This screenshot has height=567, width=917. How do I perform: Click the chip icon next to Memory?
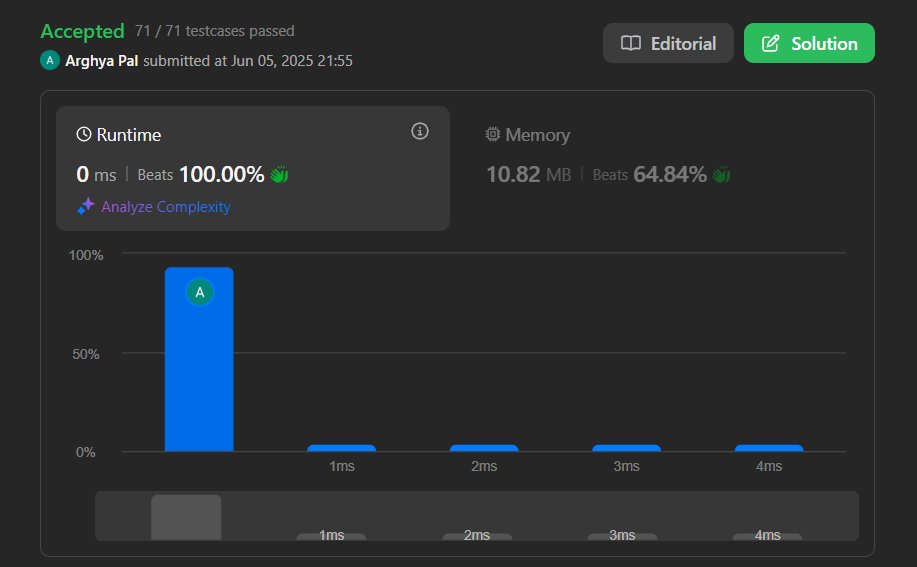pos(492,134)
